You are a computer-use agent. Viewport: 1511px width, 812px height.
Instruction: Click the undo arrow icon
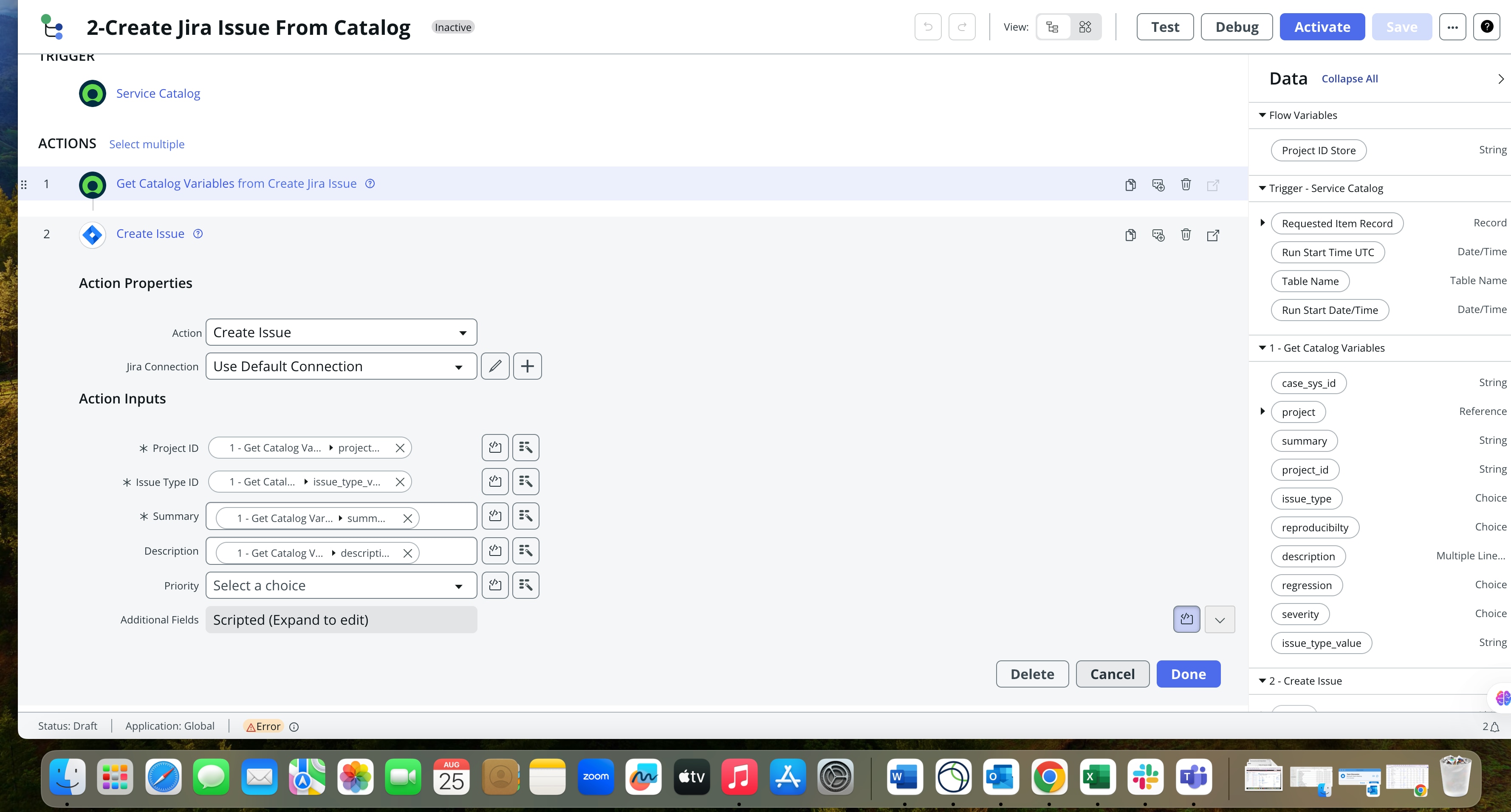point(928,27)
